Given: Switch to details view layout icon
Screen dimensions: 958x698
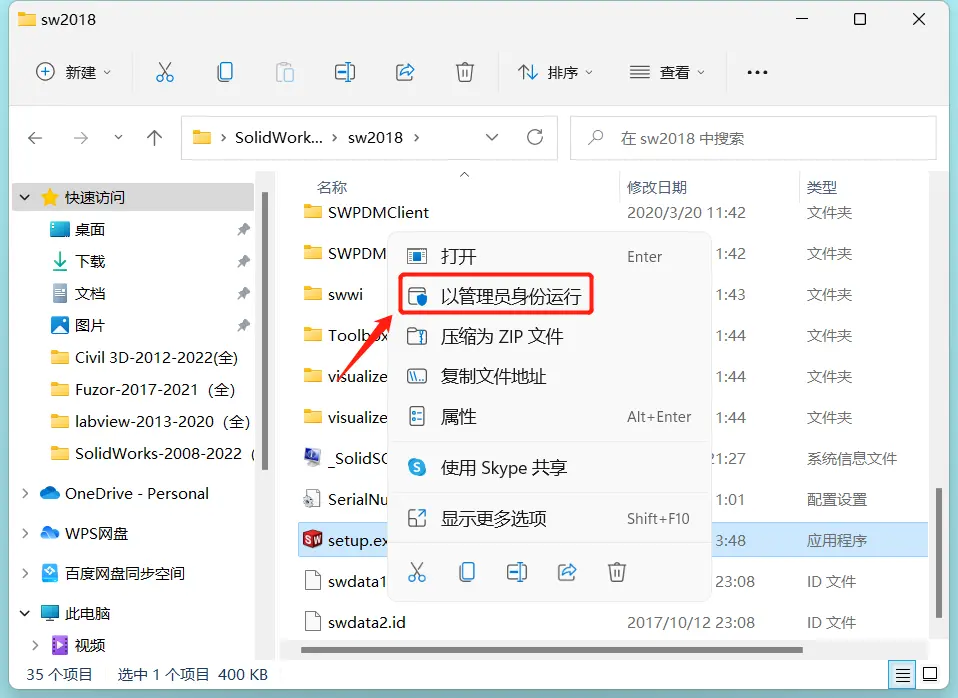Looking at the screenshot, I should click(902, 675).
